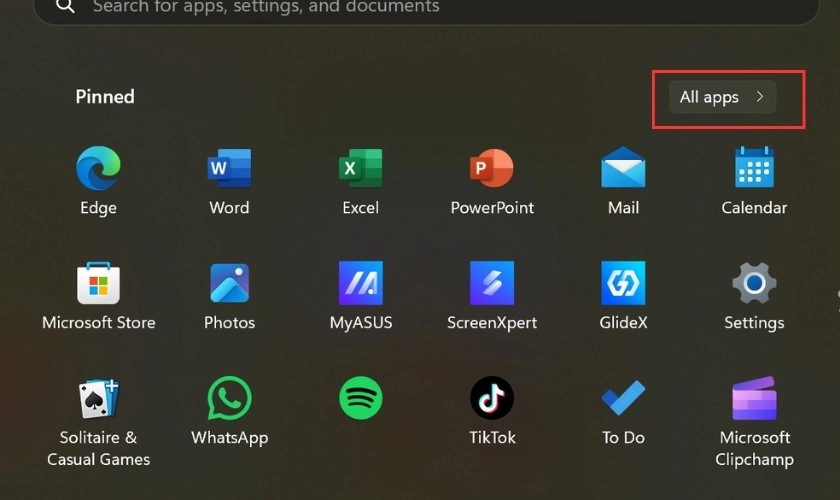840x500 pixels.
Task: Open the Photos app
Action: tap(229, 283)
